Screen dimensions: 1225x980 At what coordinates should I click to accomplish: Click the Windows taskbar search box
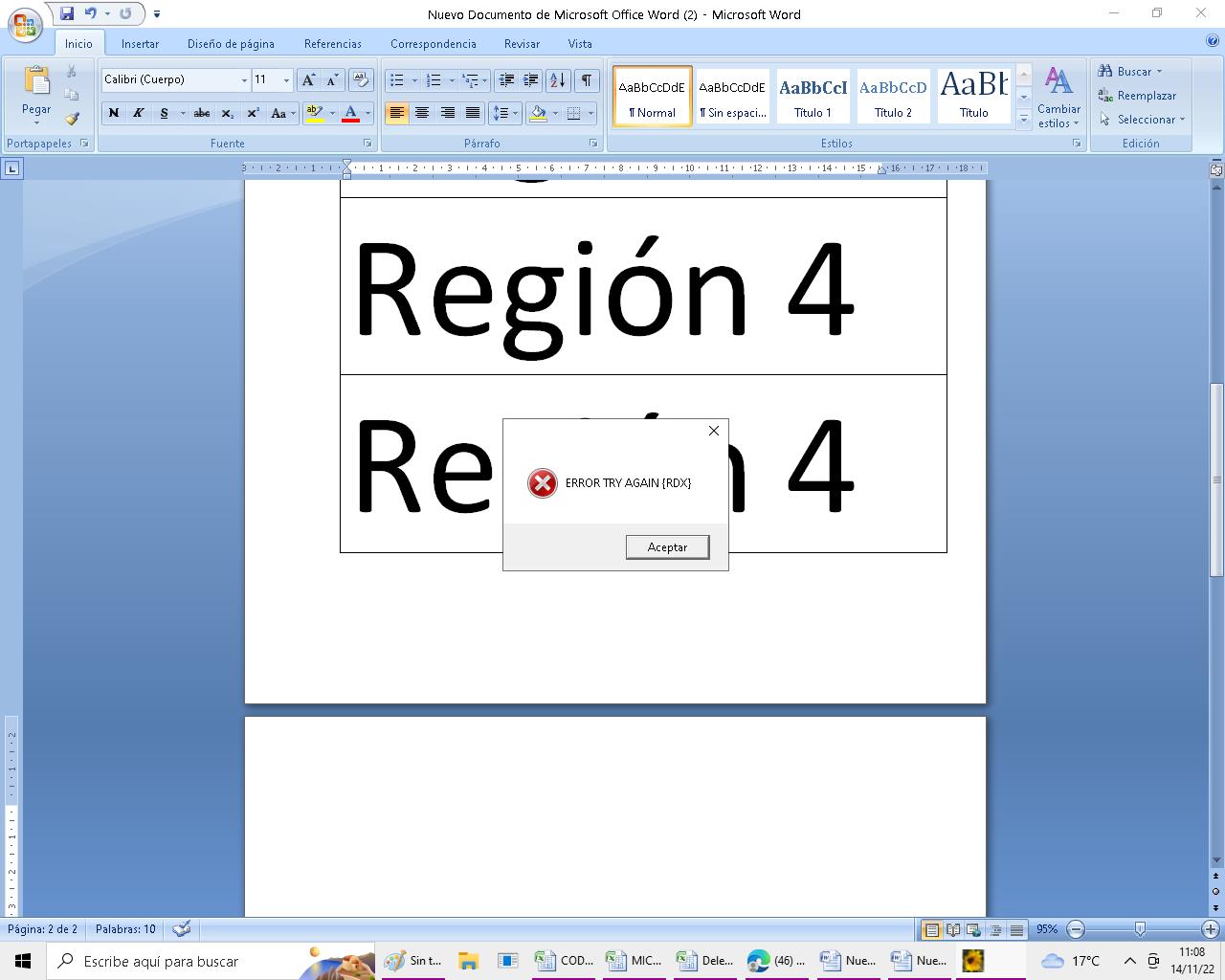click(x=182, y=961)
